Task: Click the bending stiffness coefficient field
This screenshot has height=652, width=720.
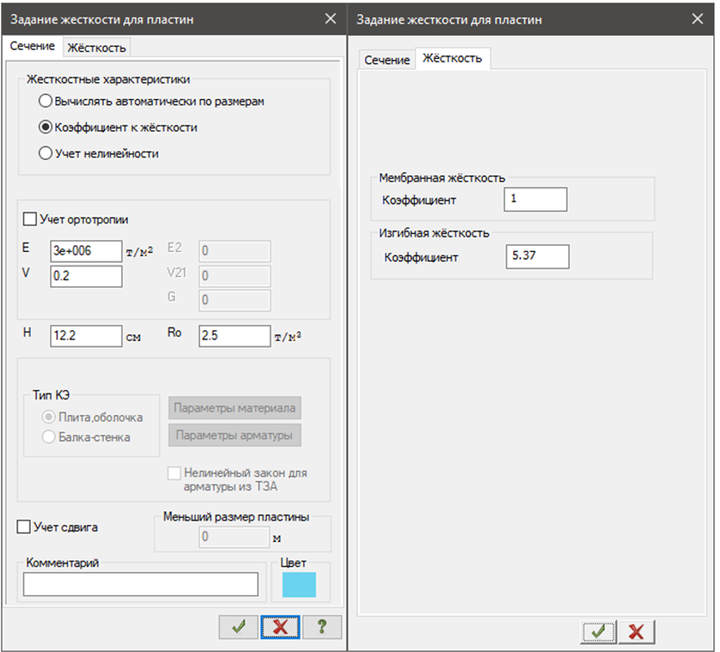Action: pos(537,257)
